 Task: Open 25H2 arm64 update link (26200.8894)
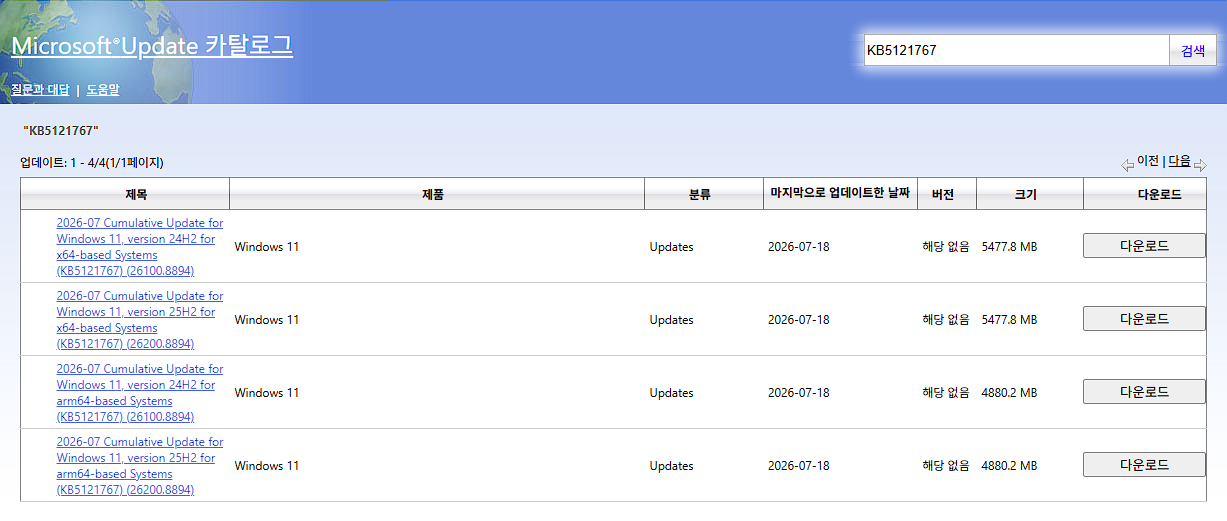[140, 466]
